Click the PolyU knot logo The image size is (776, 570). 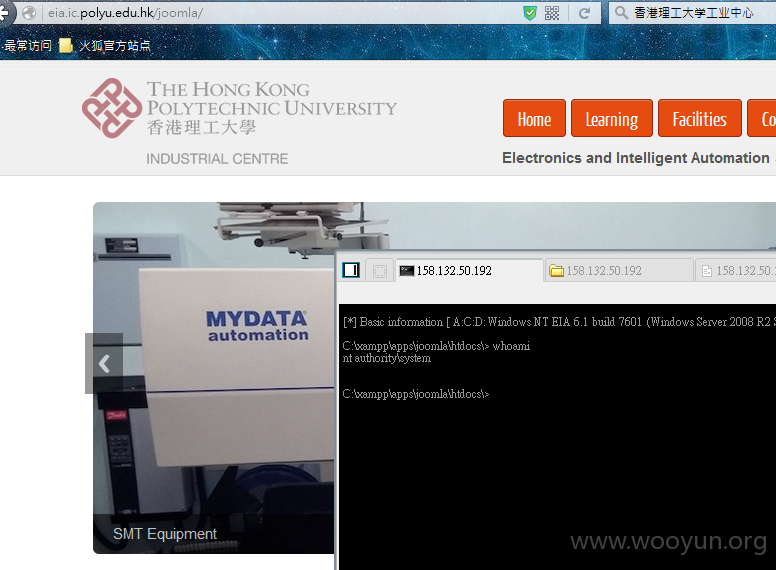click(112, 108)
